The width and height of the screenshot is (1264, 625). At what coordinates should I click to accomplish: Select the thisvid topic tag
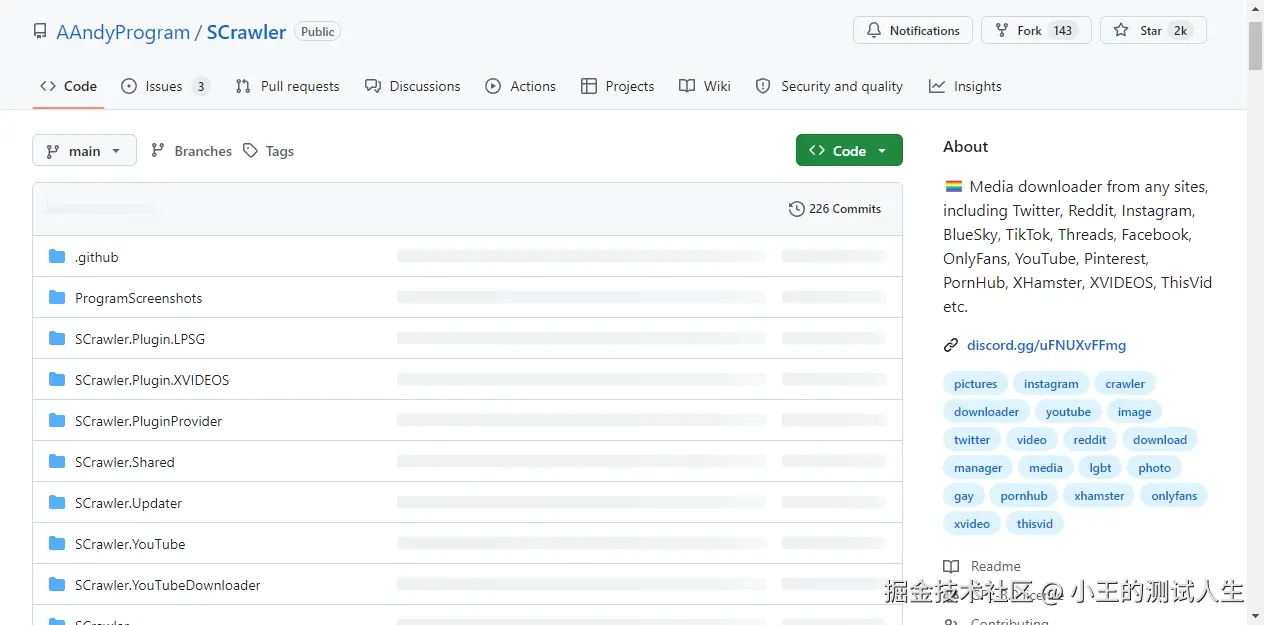coord(1035,524)
